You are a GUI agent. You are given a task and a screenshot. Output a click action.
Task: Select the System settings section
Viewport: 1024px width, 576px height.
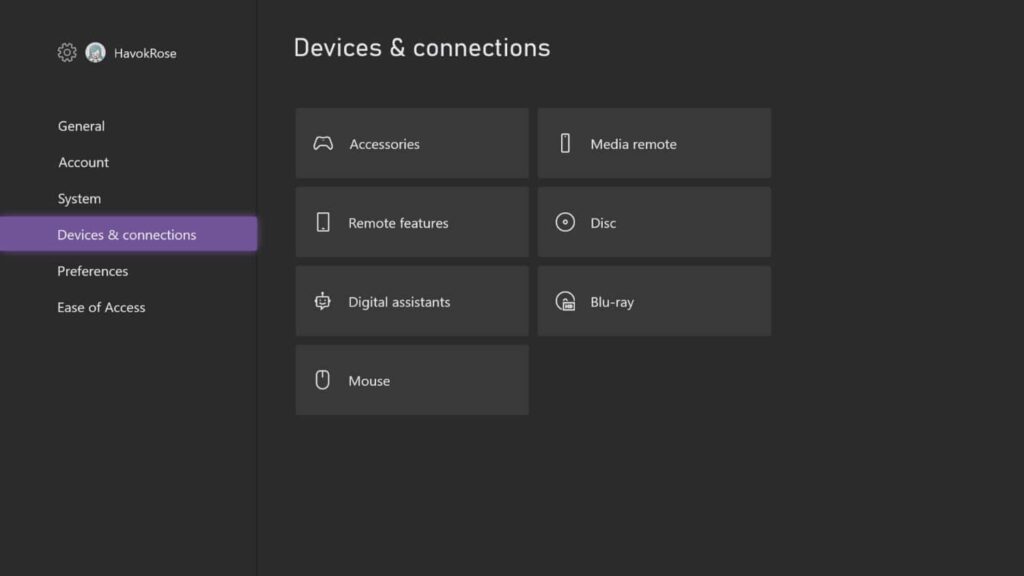point(79,198)
